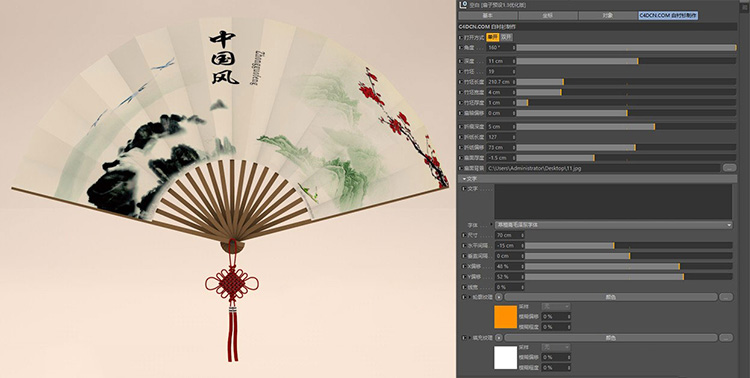Image resolution: width=750 pixels, height=378 pixels.
Task: Open the round shader arrow button above the orange swatch
Action: coord(499,297)
